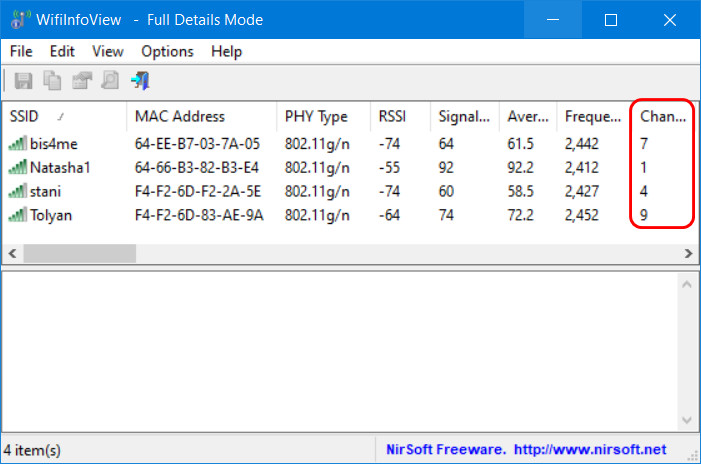
Task: Click channel value 4 in stani row
Action: tap(644, 191)
